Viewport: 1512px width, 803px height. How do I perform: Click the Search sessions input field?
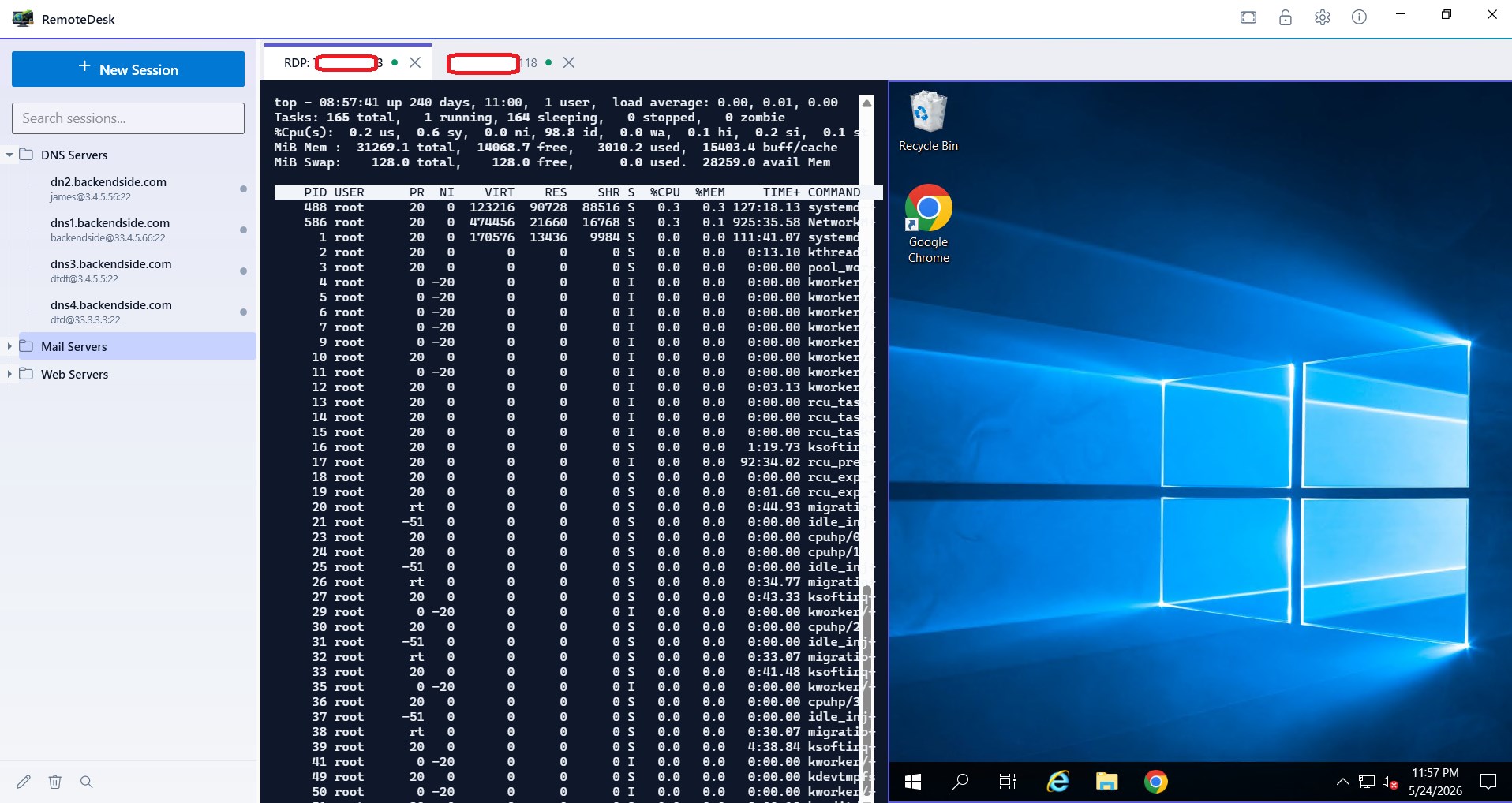pyautogui.click(x=128, y=118)
